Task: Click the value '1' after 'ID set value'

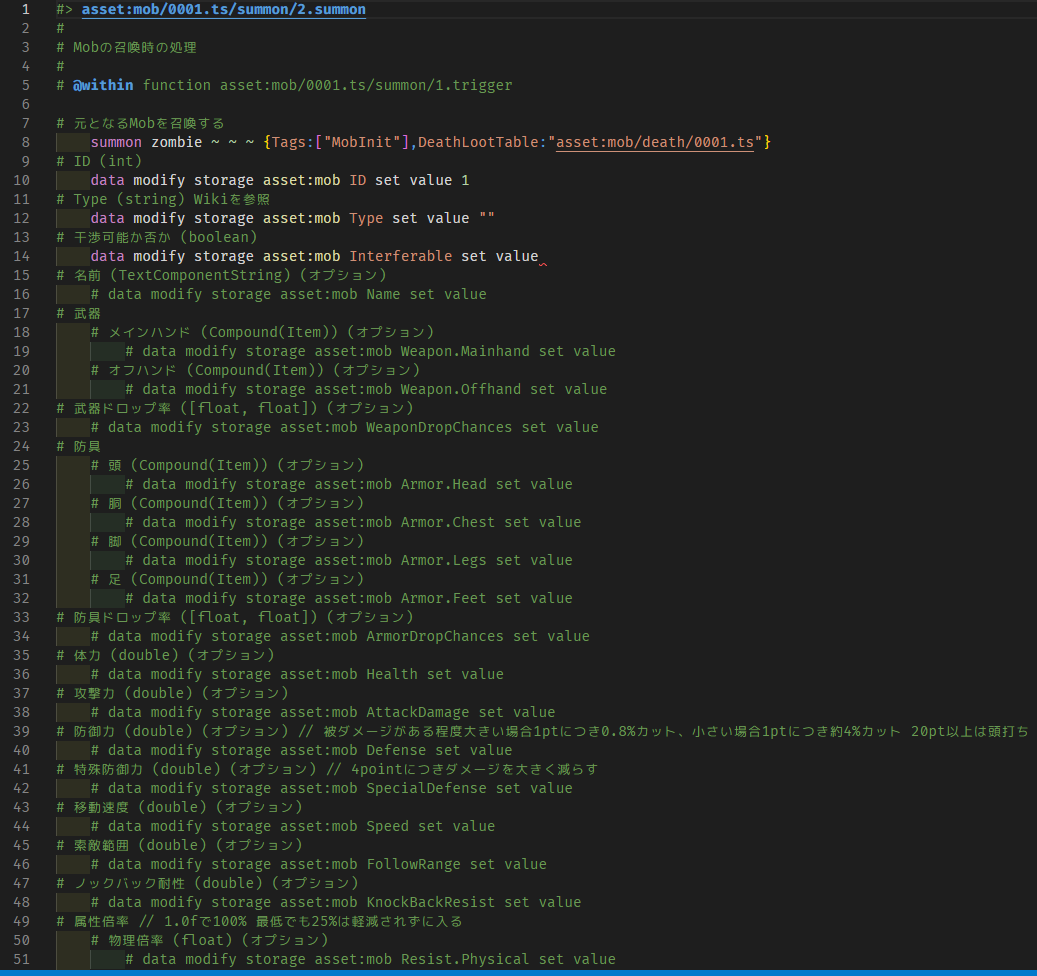Action: 465,181
